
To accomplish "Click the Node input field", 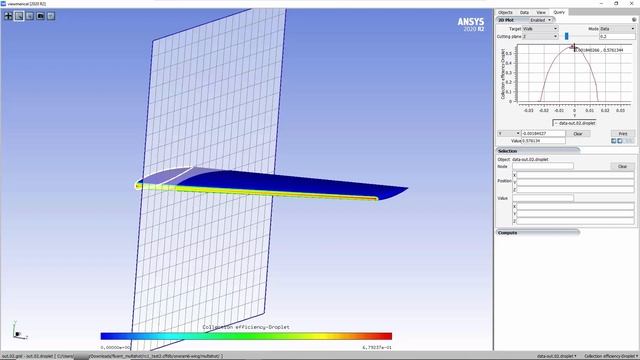I will [x=543, y=166].
